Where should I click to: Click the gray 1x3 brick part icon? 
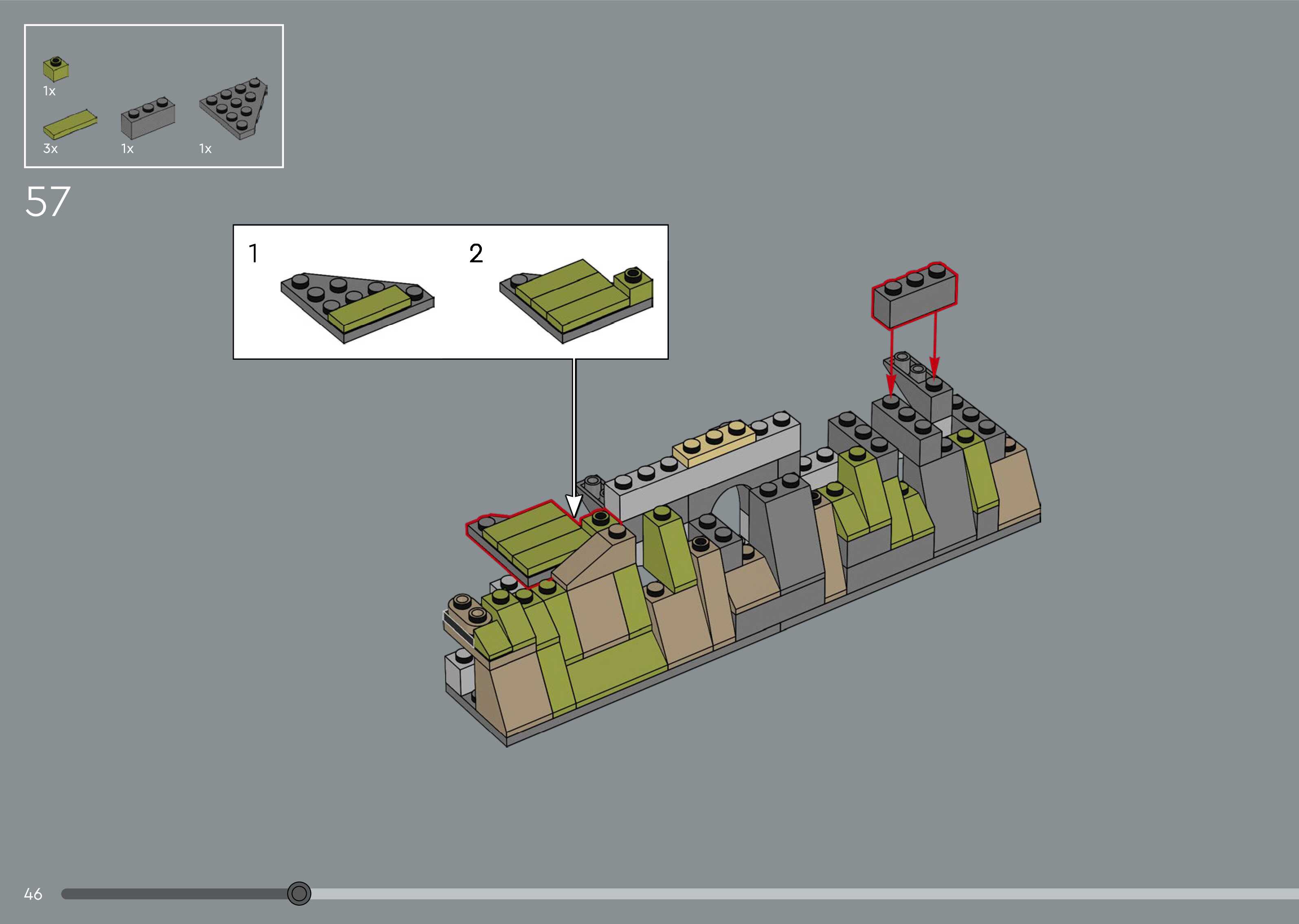tap(147, 119)
